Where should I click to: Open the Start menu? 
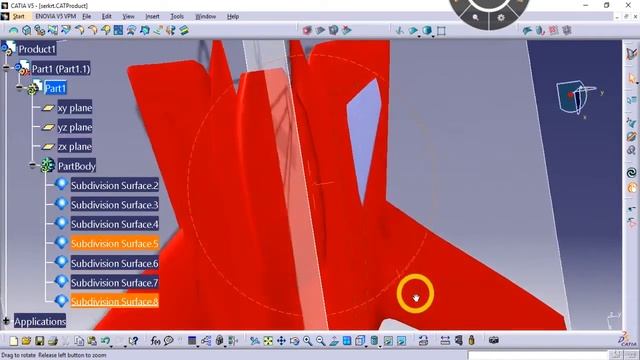[x=18, y=16]
